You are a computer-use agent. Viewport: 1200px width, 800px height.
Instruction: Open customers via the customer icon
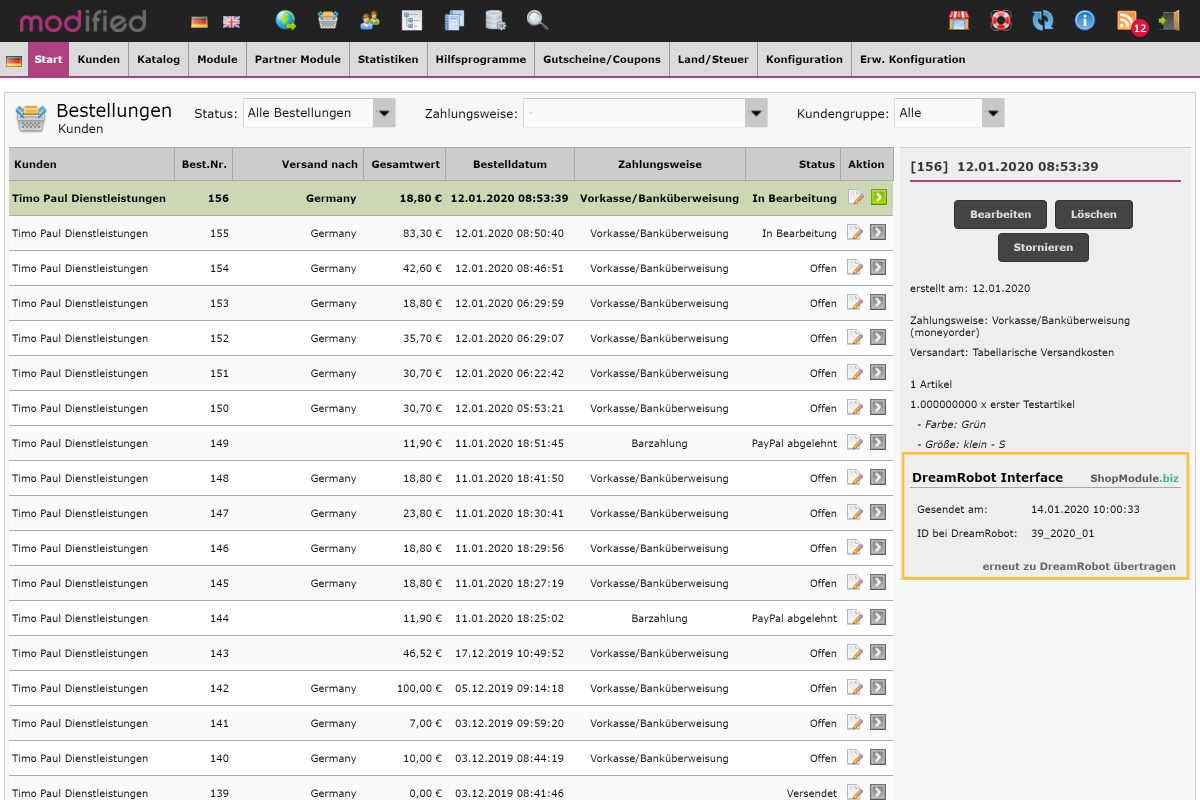[x=369, y=20]
